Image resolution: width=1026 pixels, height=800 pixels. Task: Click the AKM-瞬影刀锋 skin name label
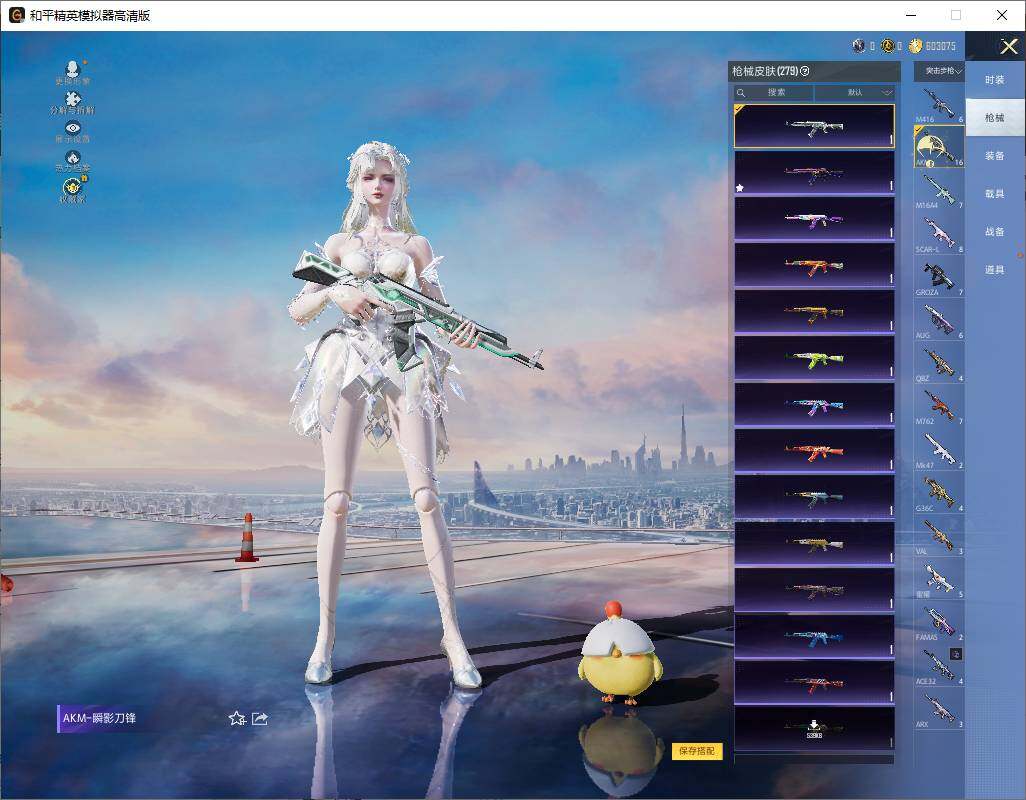(99, 718)
